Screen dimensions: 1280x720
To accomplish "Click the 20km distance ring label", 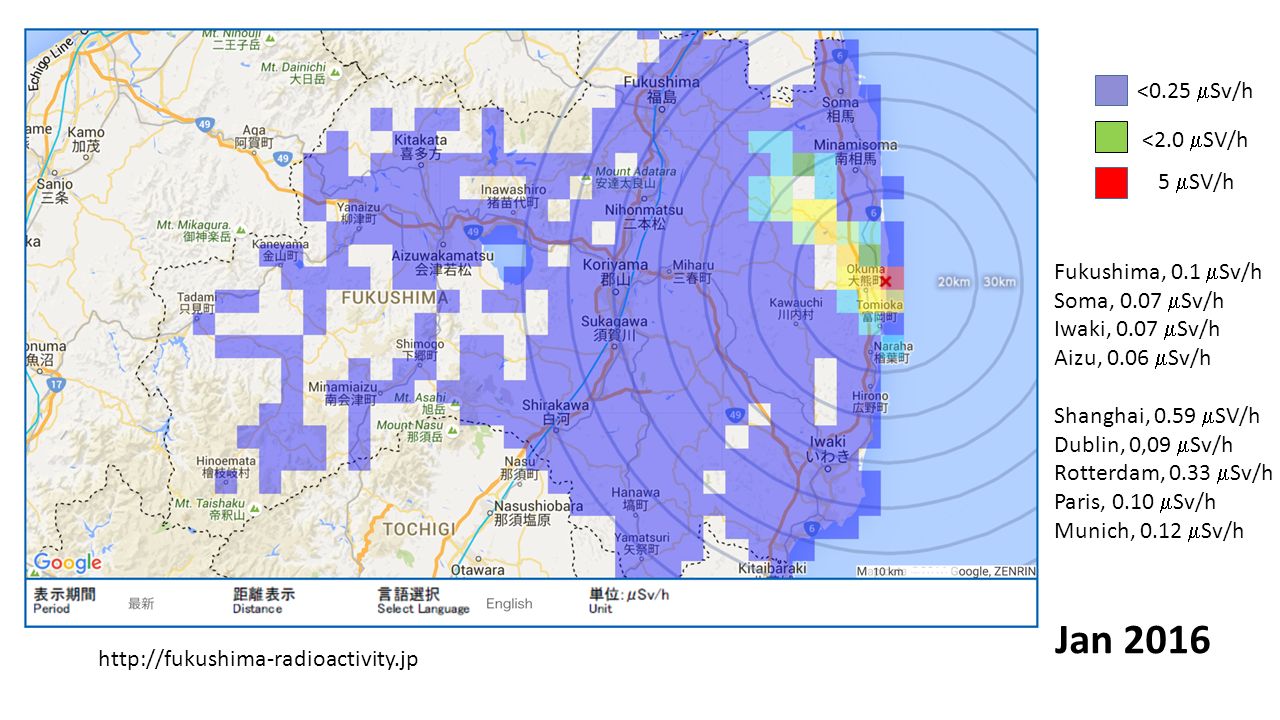I will [953, 282].
